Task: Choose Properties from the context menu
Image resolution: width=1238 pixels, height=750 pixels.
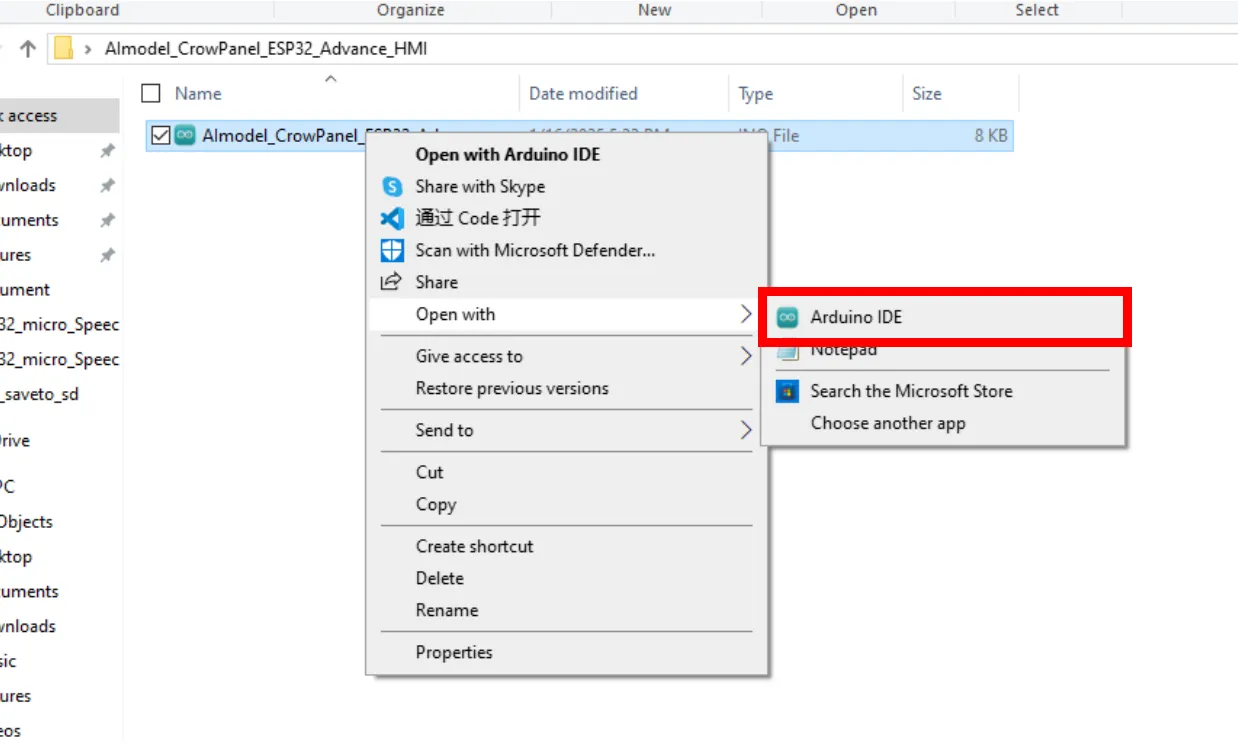Action: (x=454, y=652)
